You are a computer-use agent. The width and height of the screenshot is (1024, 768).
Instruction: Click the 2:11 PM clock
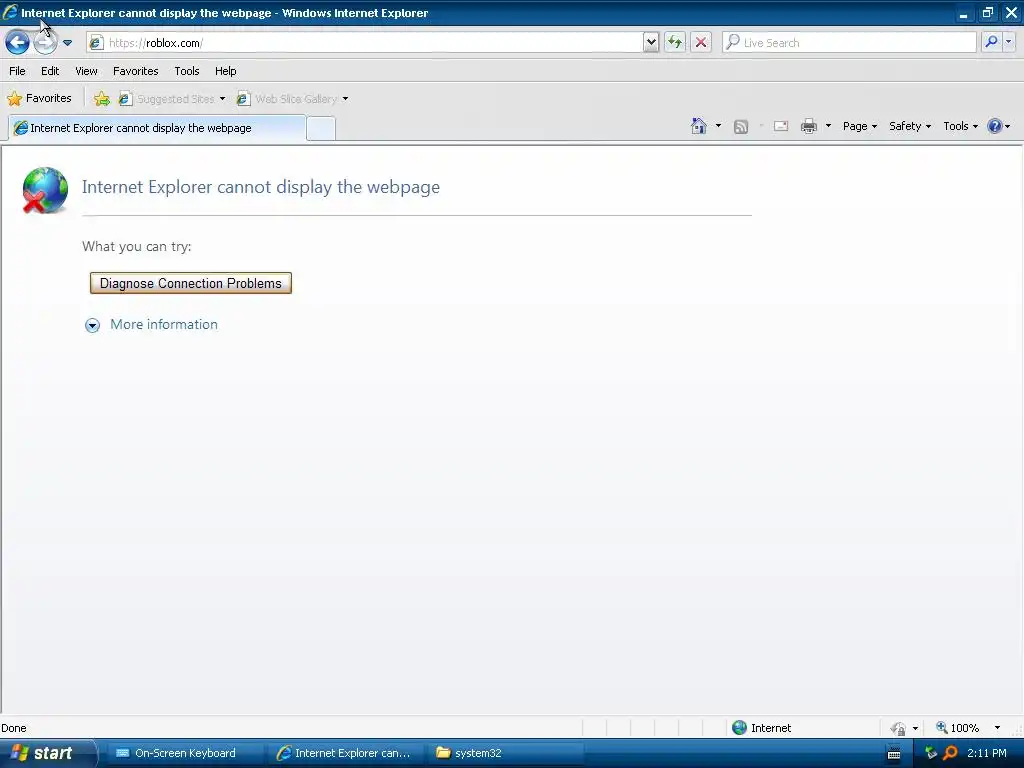tap(986, 753)
